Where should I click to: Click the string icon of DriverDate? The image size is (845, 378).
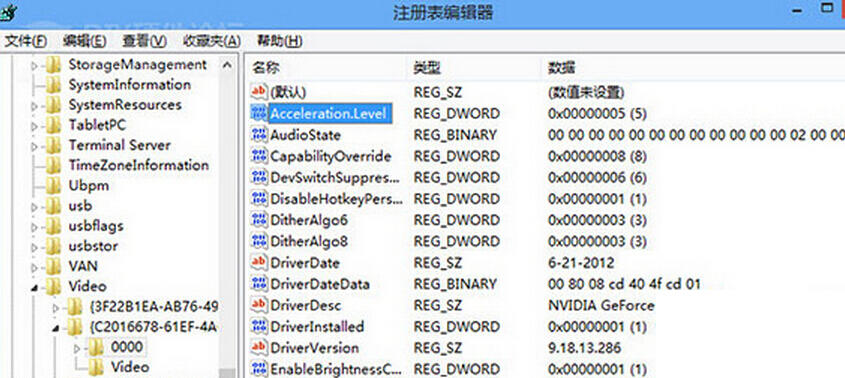pos(260,263)
